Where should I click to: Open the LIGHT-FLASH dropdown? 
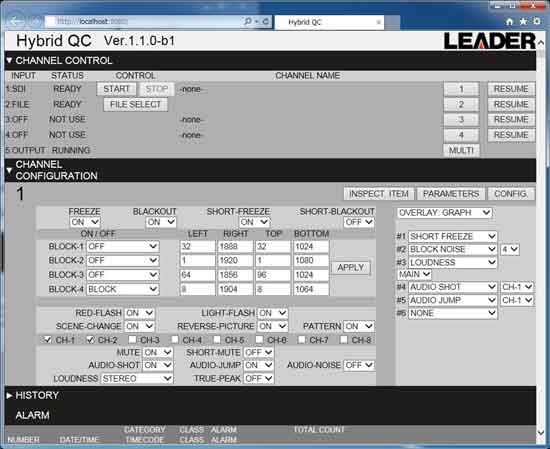click(x=272, y=313)
